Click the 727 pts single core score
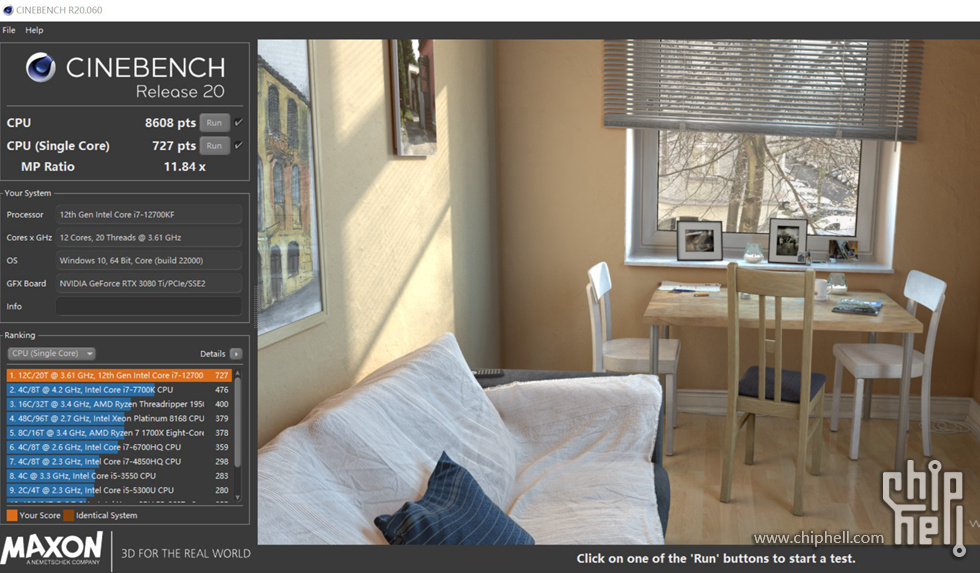 (x=174, y=146)
